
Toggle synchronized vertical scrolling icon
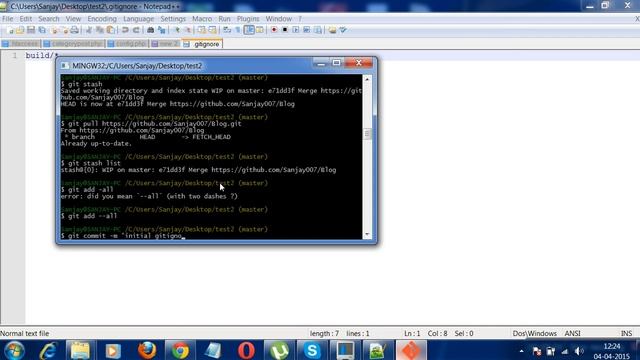coord(202,30)
